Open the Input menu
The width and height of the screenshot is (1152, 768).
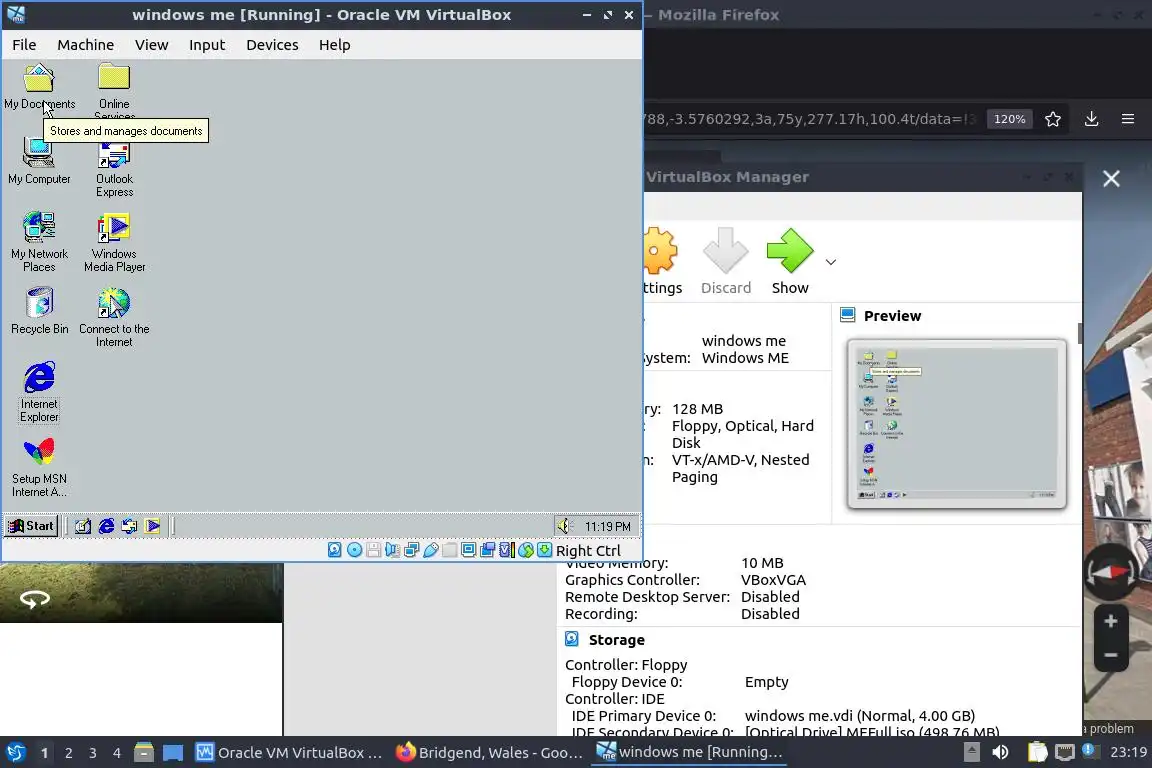[x=207, y=45]
